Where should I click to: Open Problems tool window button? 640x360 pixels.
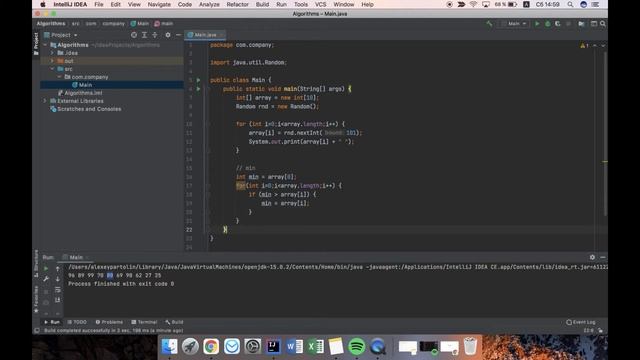109,322
